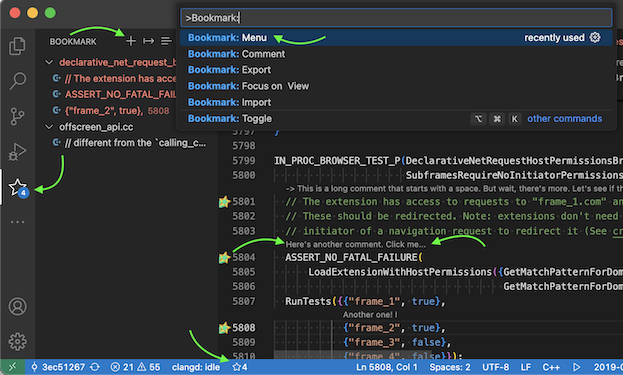Open the Bookmark star view with badge 4
This screenshot has width=623, height=375.
18,188
